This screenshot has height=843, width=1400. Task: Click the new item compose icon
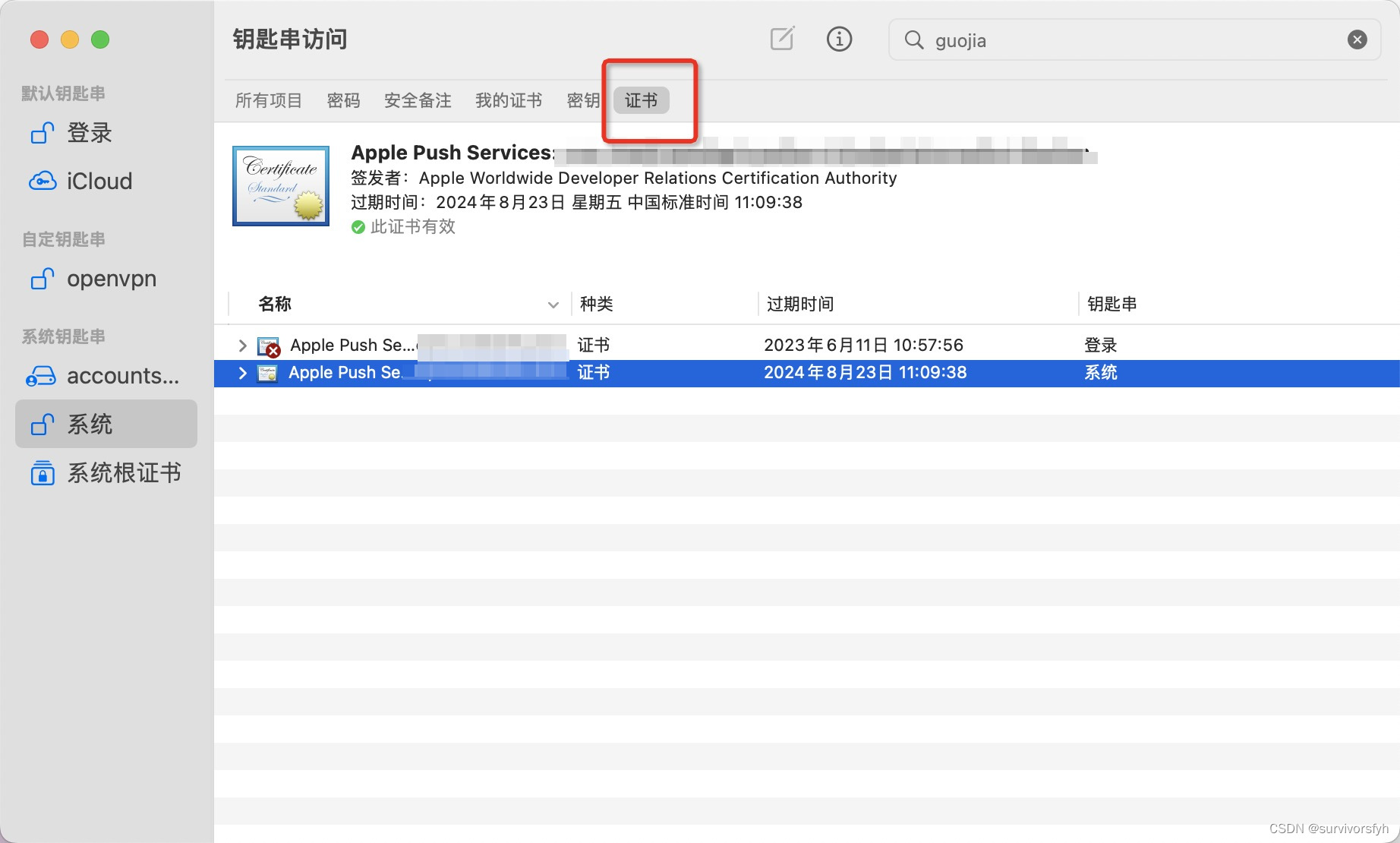782,39
